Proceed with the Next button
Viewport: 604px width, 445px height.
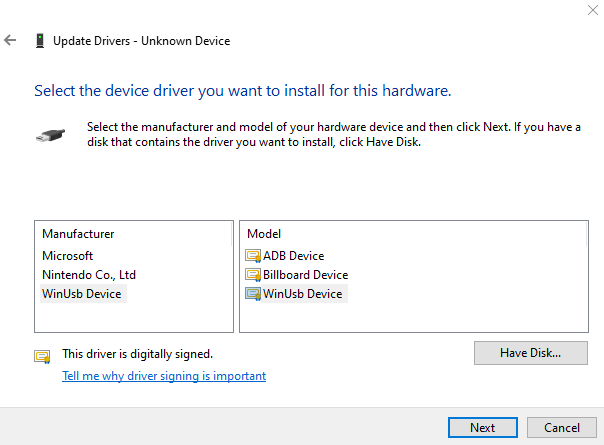coord(483,428)
